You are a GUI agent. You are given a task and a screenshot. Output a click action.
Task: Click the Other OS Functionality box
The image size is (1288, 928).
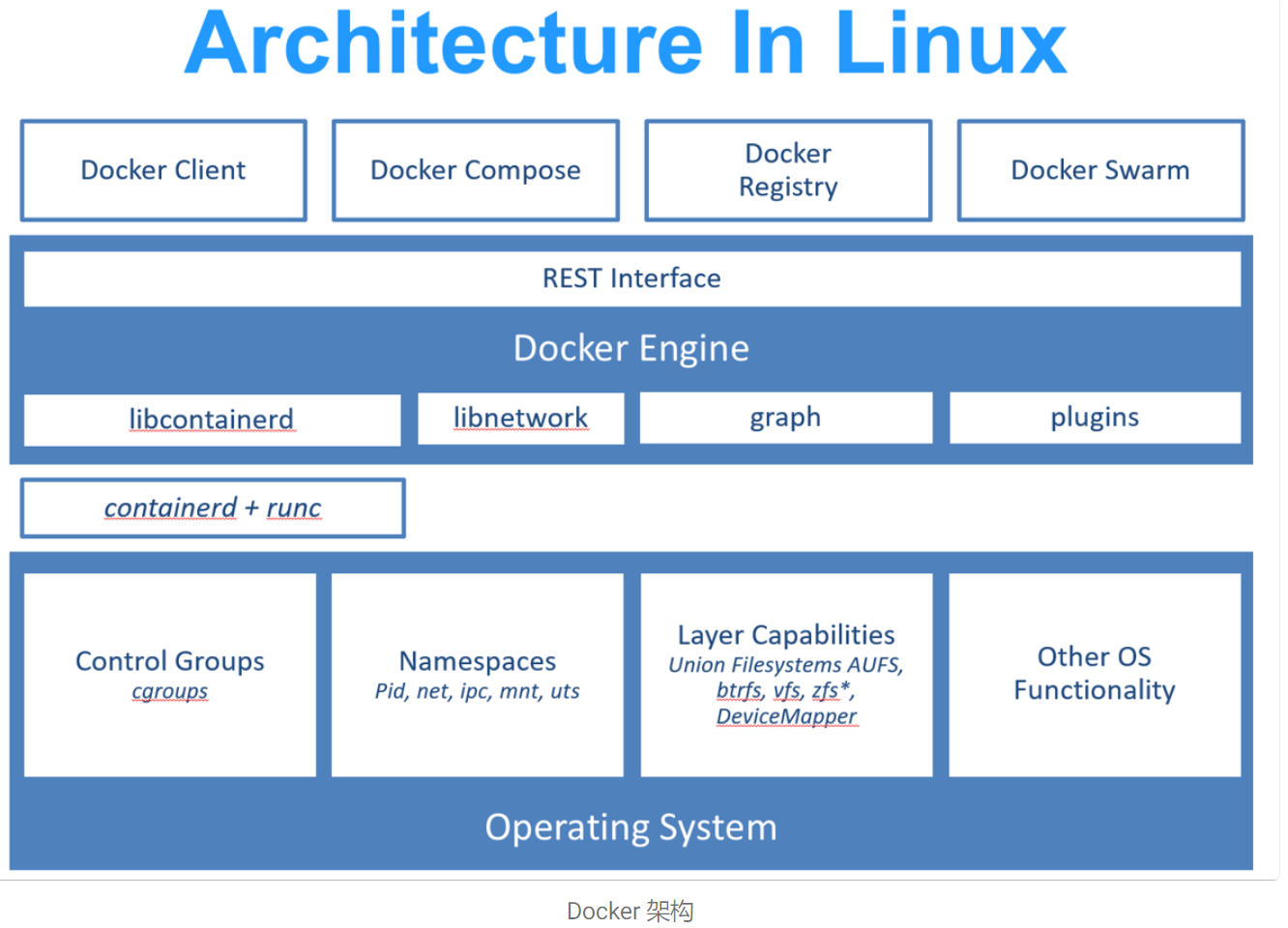pyautogui.click(x=1095, y=674)
